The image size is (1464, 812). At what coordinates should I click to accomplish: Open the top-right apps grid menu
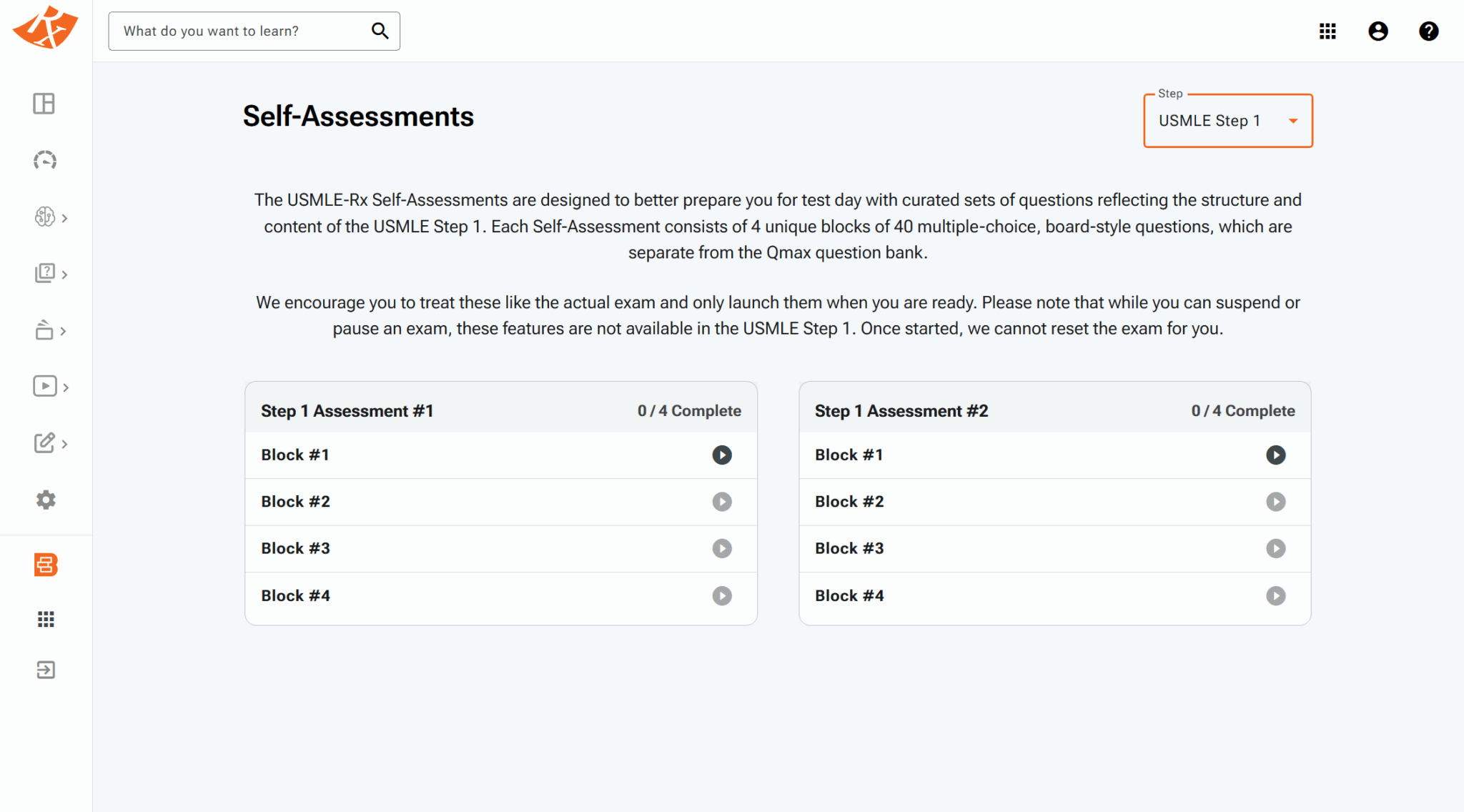click(x=1327, y=31)
